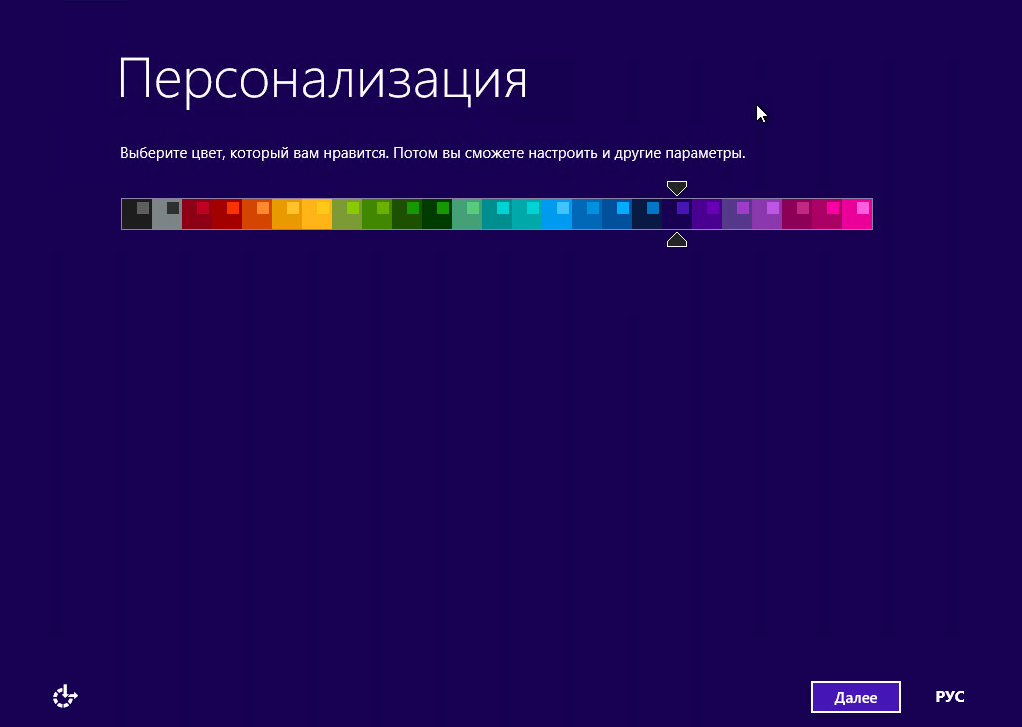Open the Ease of Access icon

pyautogui.click(x=65, y=696)
